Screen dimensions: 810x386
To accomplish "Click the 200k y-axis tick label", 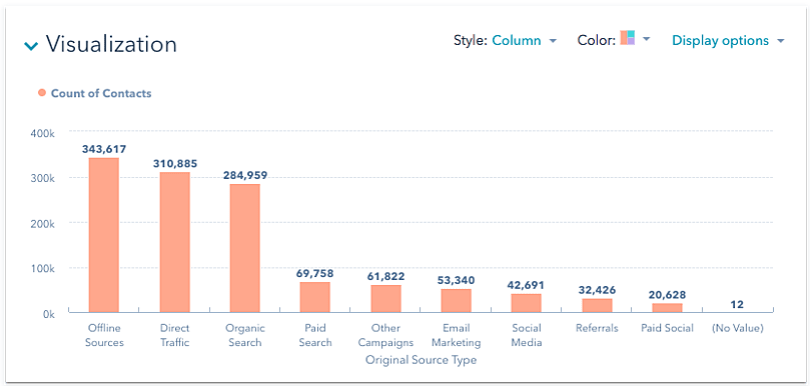I will point(42,224).
